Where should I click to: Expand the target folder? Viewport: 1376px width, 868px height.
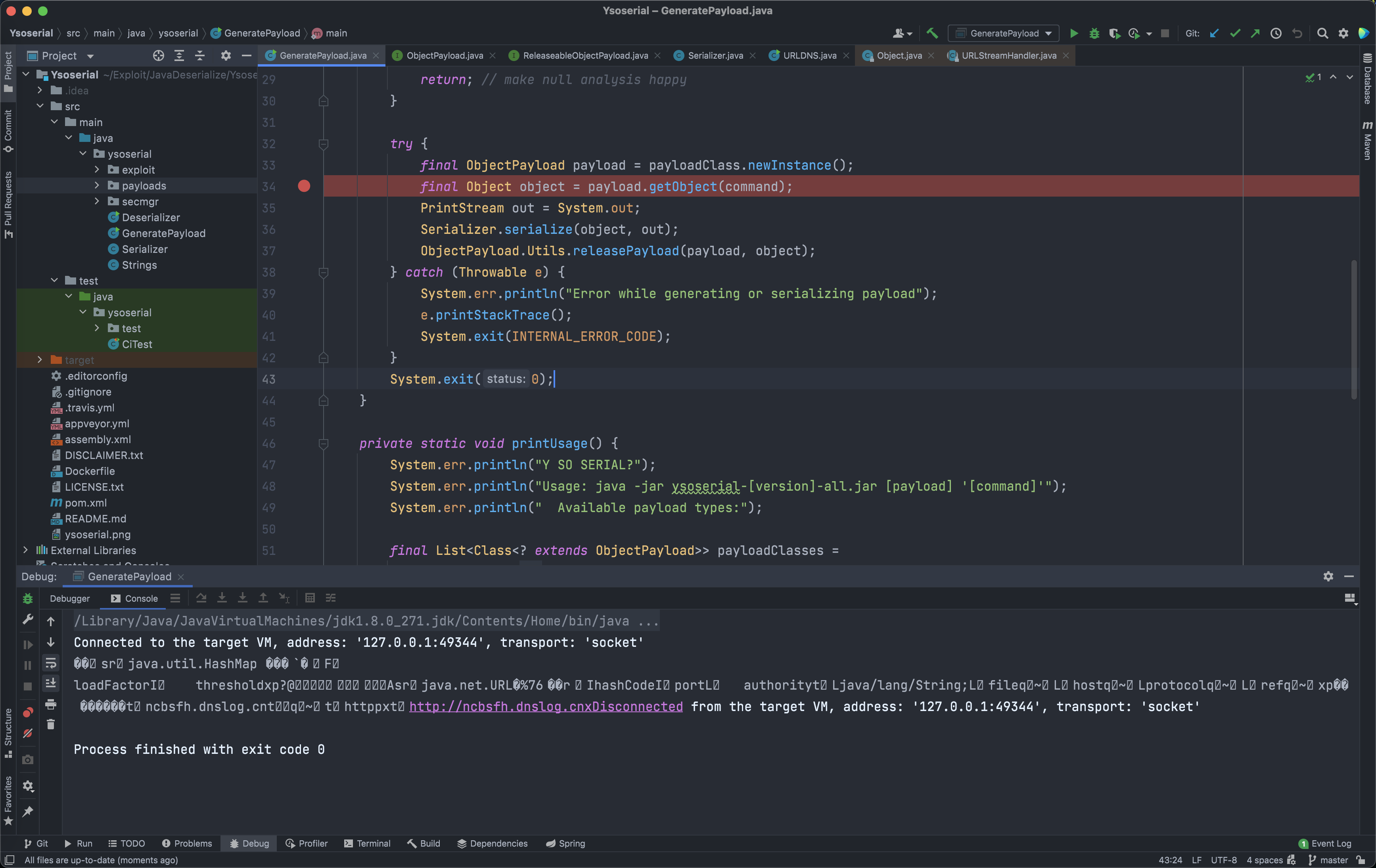pyautogui.click(x=39, y=360)
